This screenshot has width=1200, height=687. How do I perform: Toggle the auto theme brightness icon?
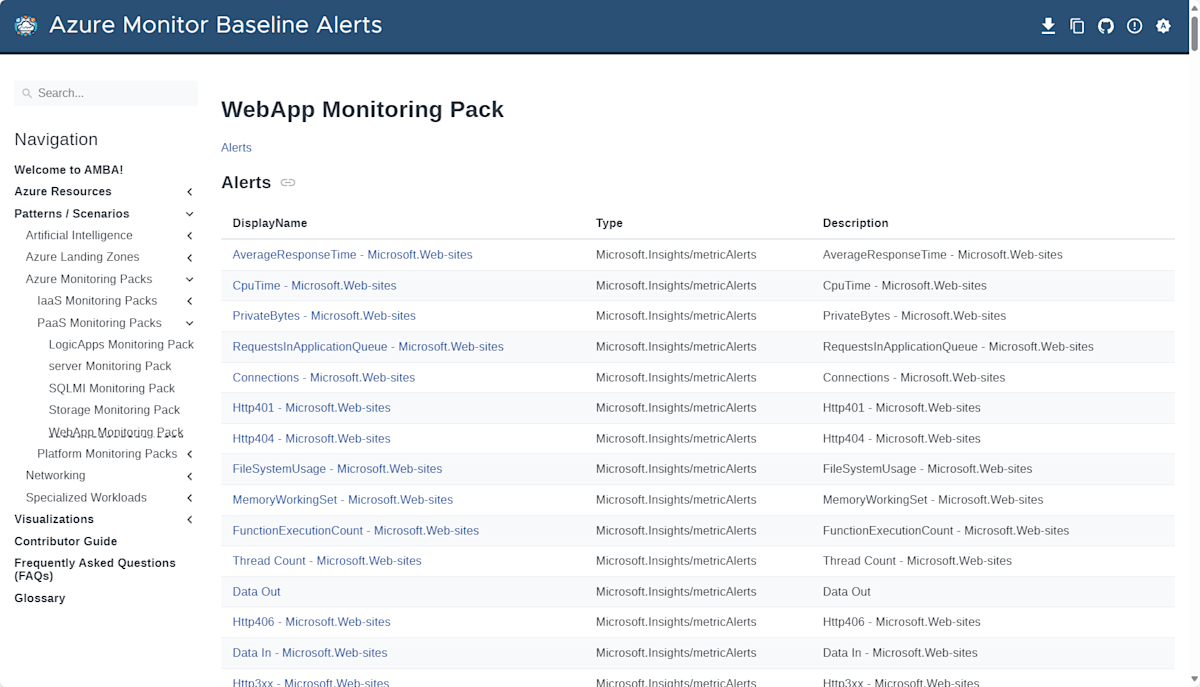tap(1163, 26)
